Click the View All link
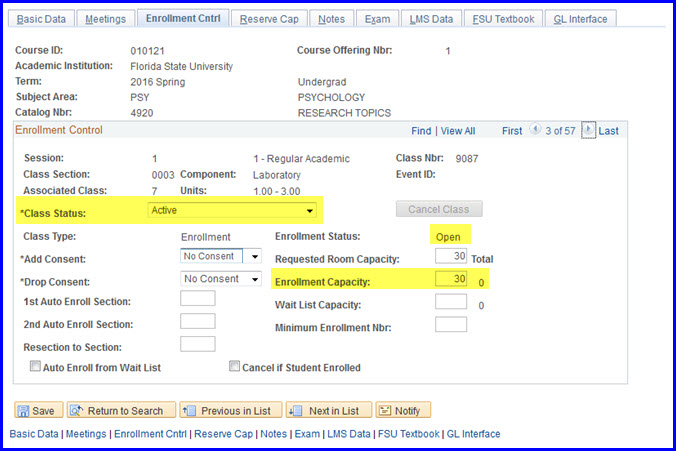The height and width of the screenshot is (451, 676). (x=458, y=131)
